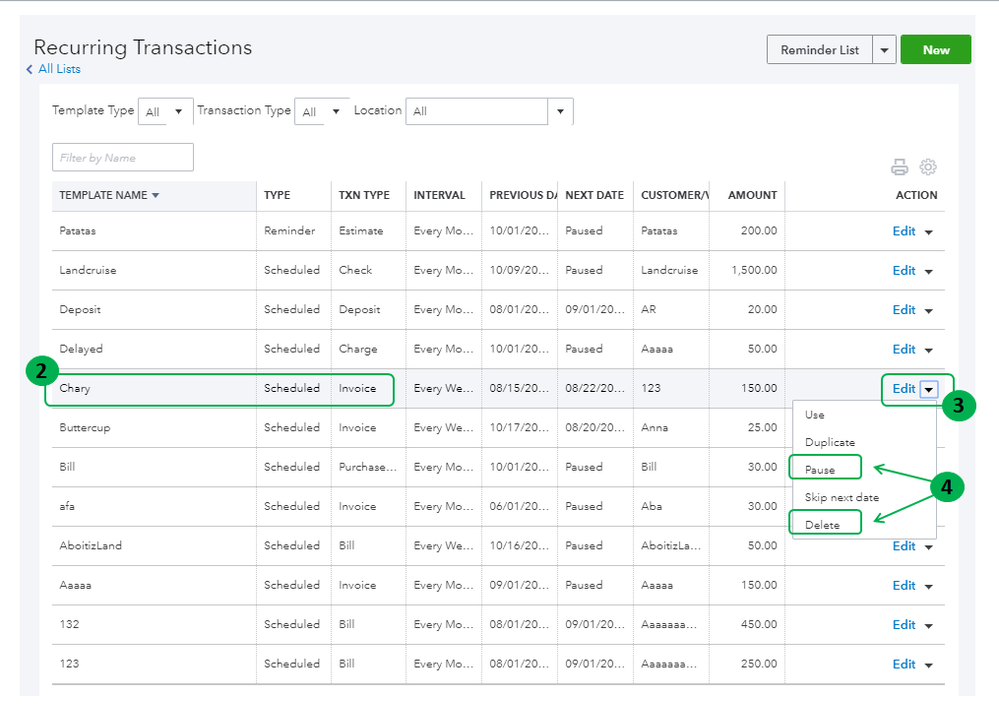Expand the Reminder List arrow dropdown
The width and height of the screenshot is (999, 707).
[x=883, y=50]
